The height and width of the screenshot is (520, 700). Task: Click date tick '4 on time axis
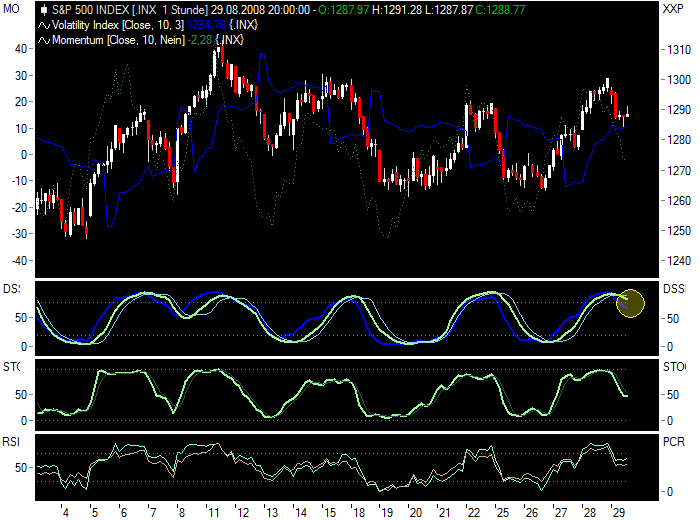(x=65, y=512)
